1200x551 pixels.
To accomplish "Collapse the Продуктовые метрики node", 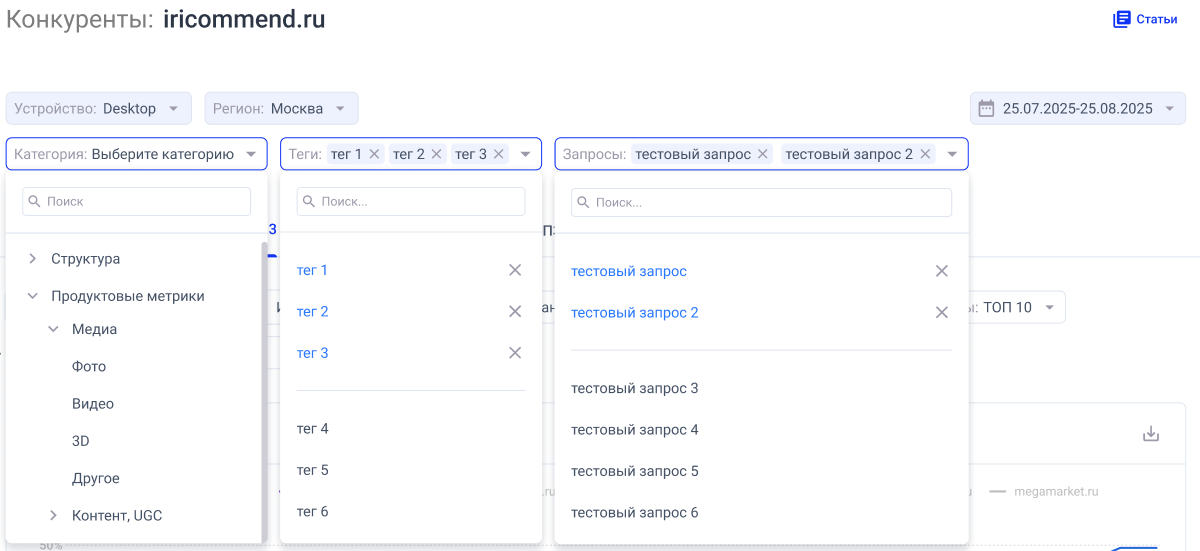I will [x=32, y=296].
